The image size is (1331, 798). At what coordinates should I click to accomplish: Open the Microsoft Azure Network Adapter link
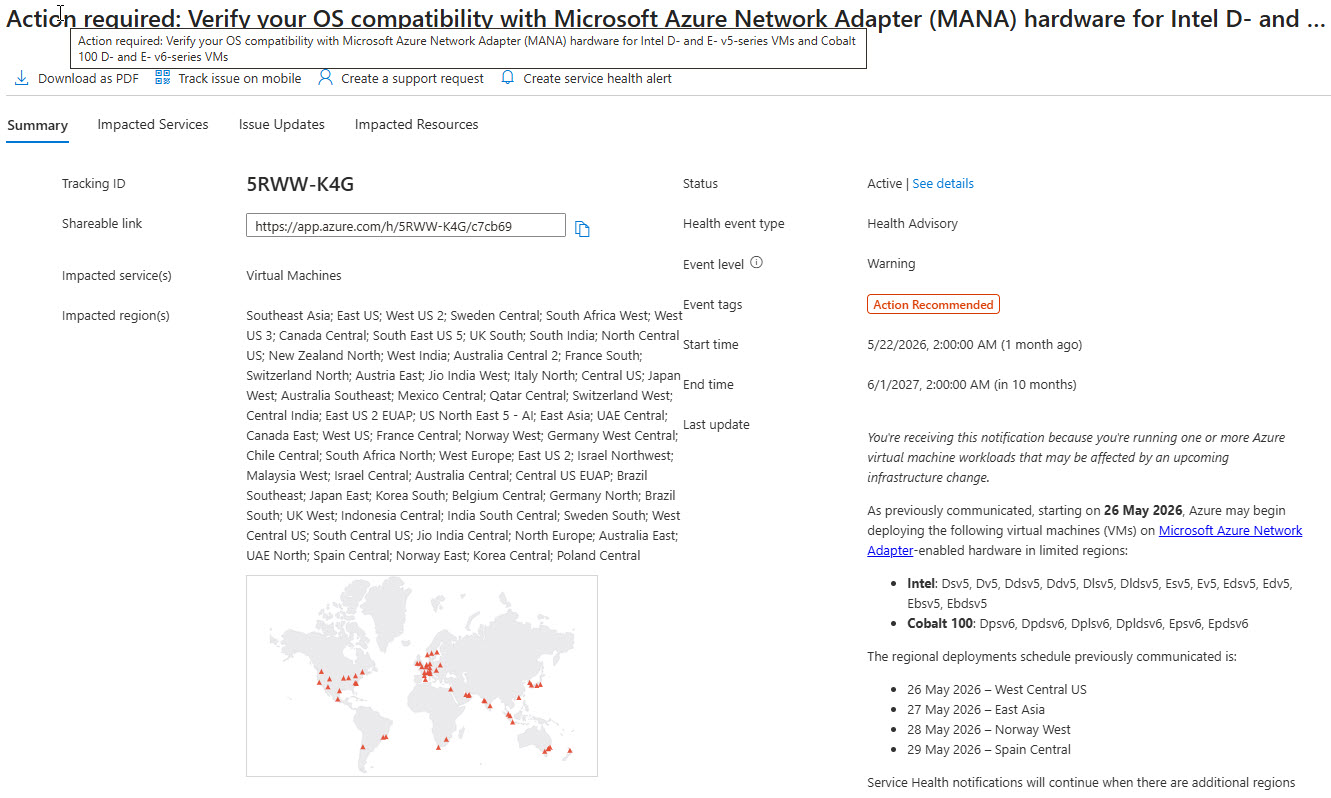click(1085, 541)
